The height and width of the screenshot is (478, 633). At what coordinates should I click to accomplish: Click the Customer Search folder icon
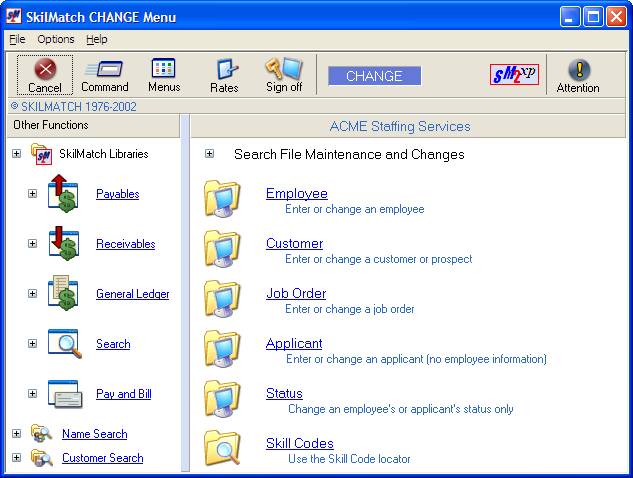(42, 458)
